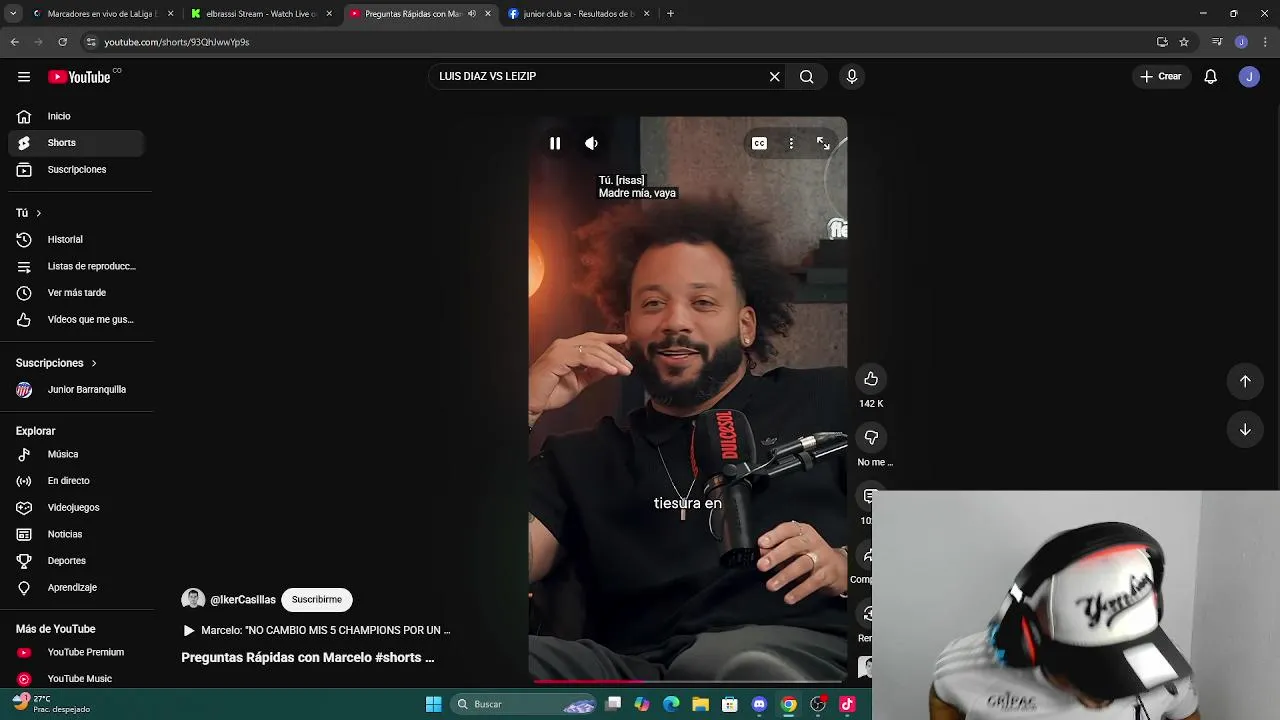This screenshot has width=1280, height=720.
Task: Open Aprendizaje in Explorar
Action: [x=76, y=588]
